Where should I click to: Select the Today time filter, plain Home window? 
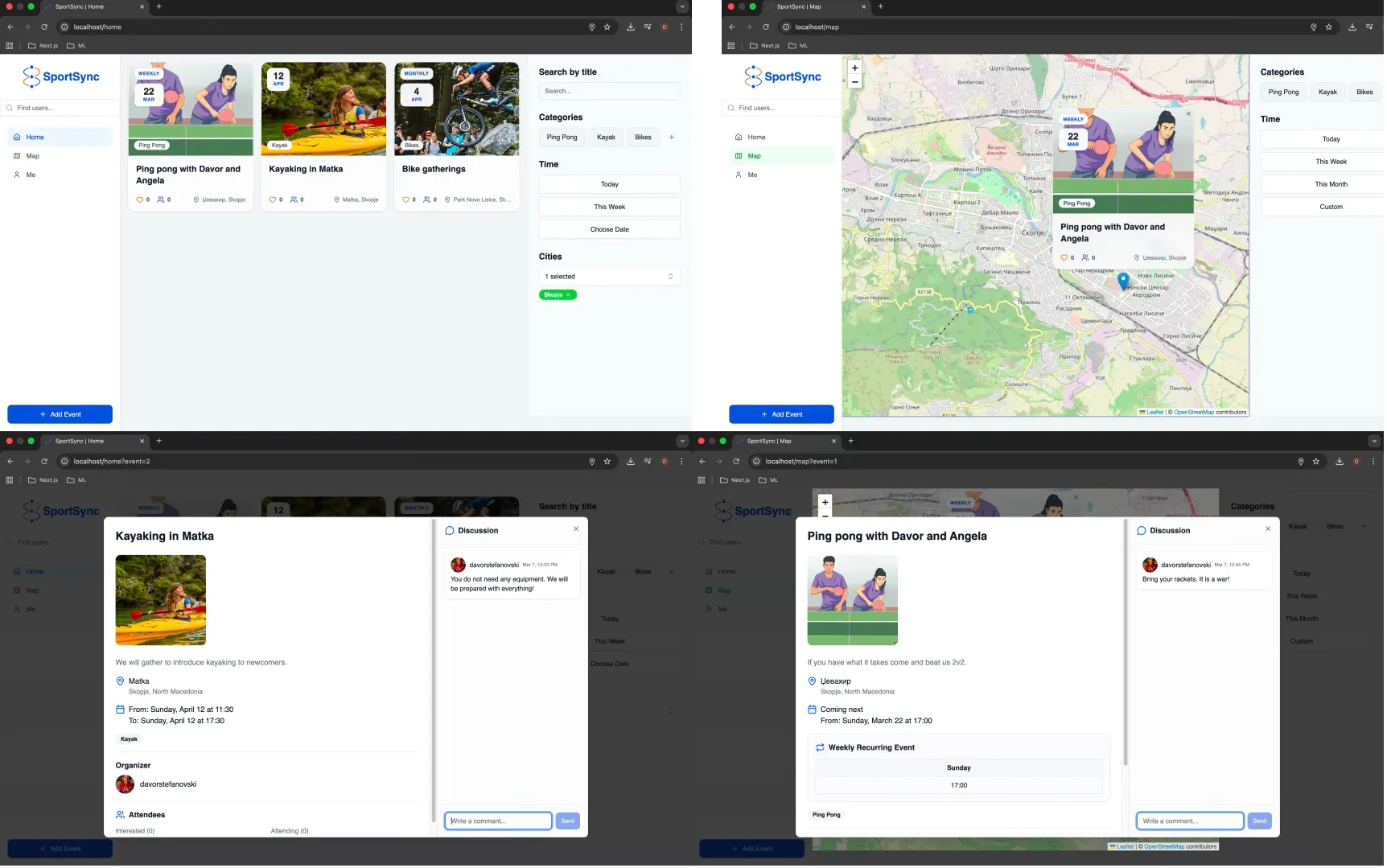[611, 185]
